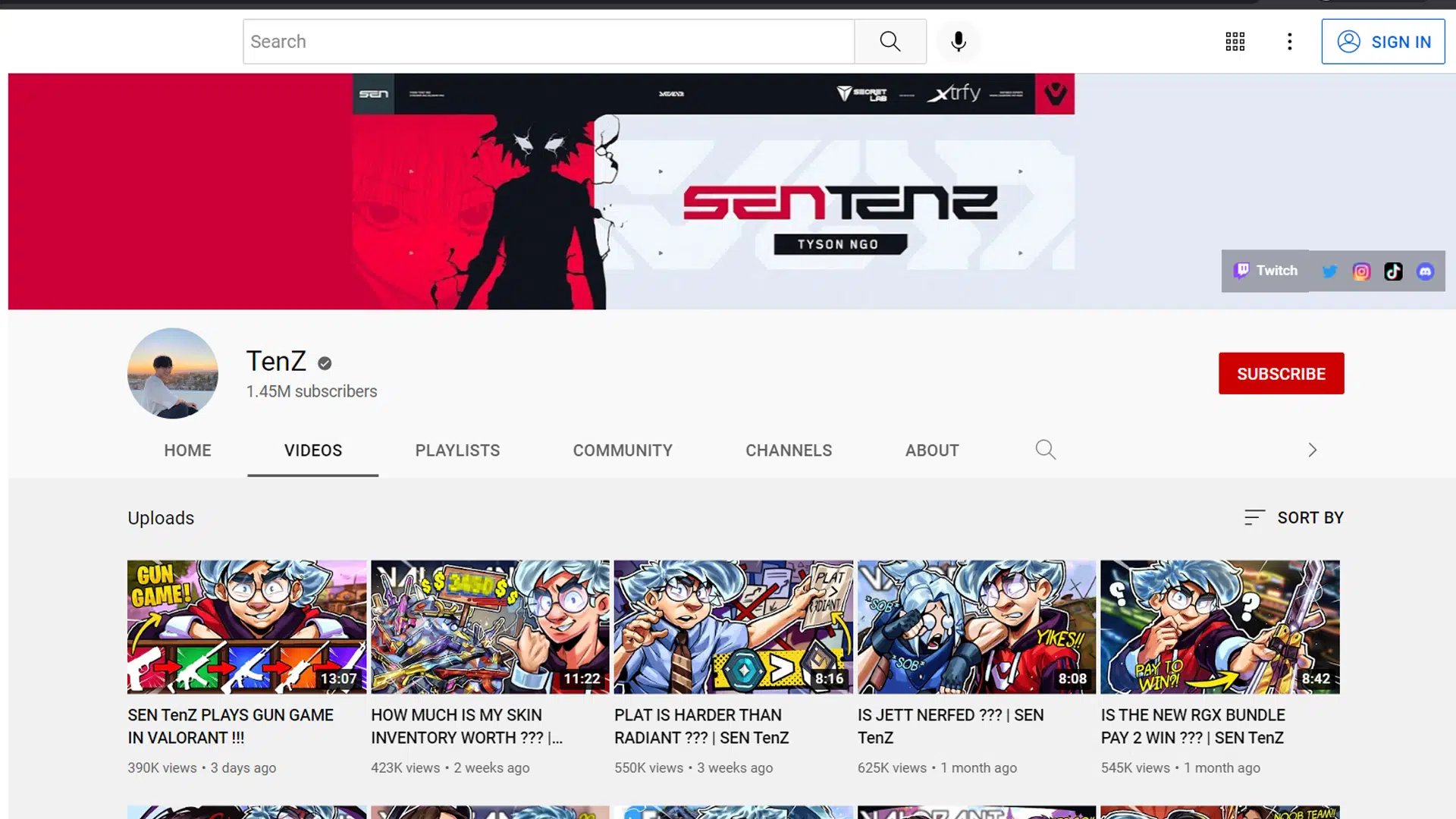Open the COMMUNITY tab
This screenshot has height=819, width=1456.
coord(623,450)
